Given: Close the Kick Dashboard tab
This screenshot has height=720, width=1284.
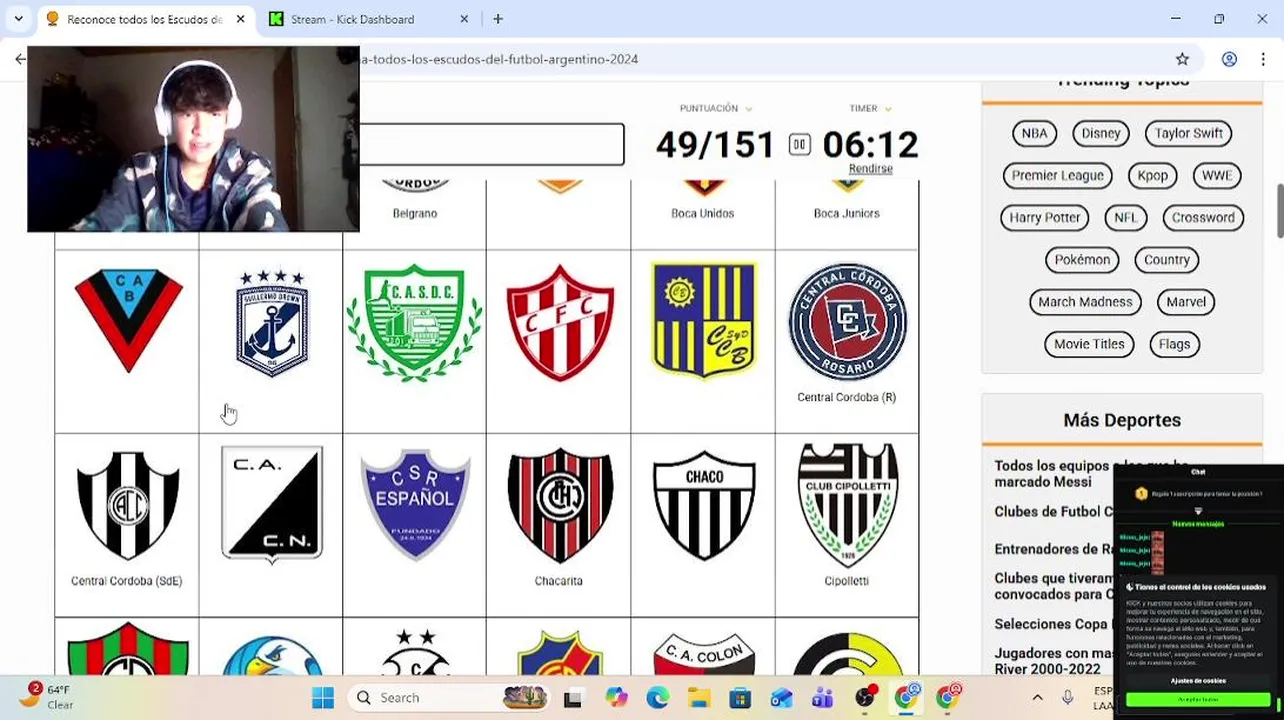Looking at the screenshot, I should coord(466,19).
